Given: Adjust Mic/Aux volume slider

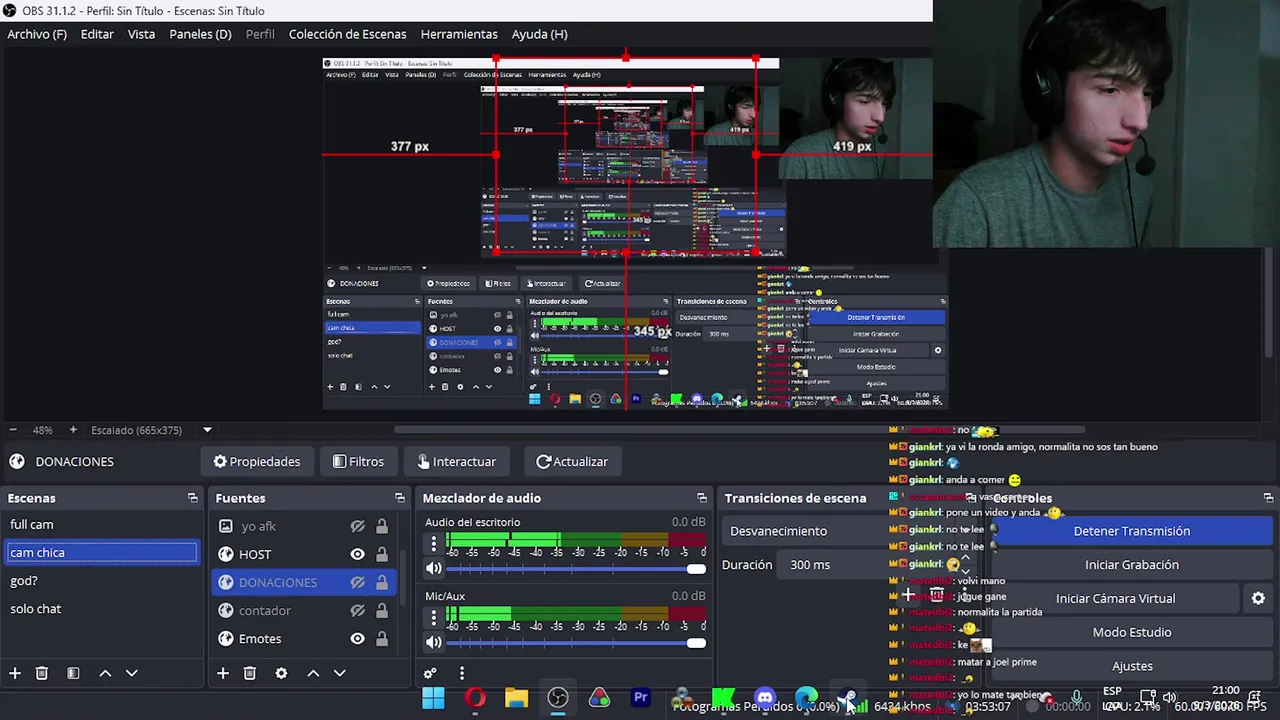Looking at the screenshot, I should [x=575, y=642].
